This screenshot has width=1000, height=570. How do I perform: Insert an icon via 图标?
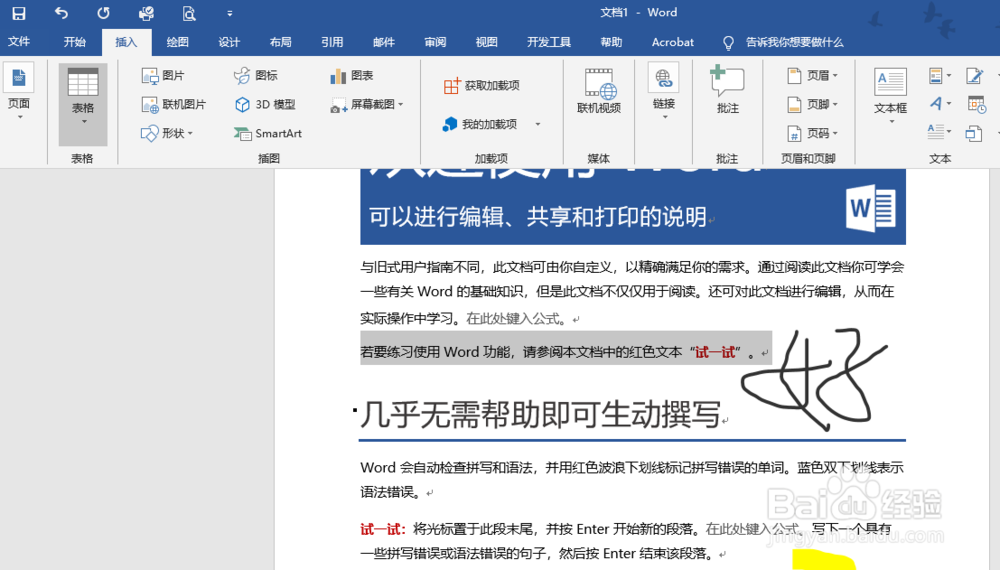pyautogui.click(x=256, y=75)
